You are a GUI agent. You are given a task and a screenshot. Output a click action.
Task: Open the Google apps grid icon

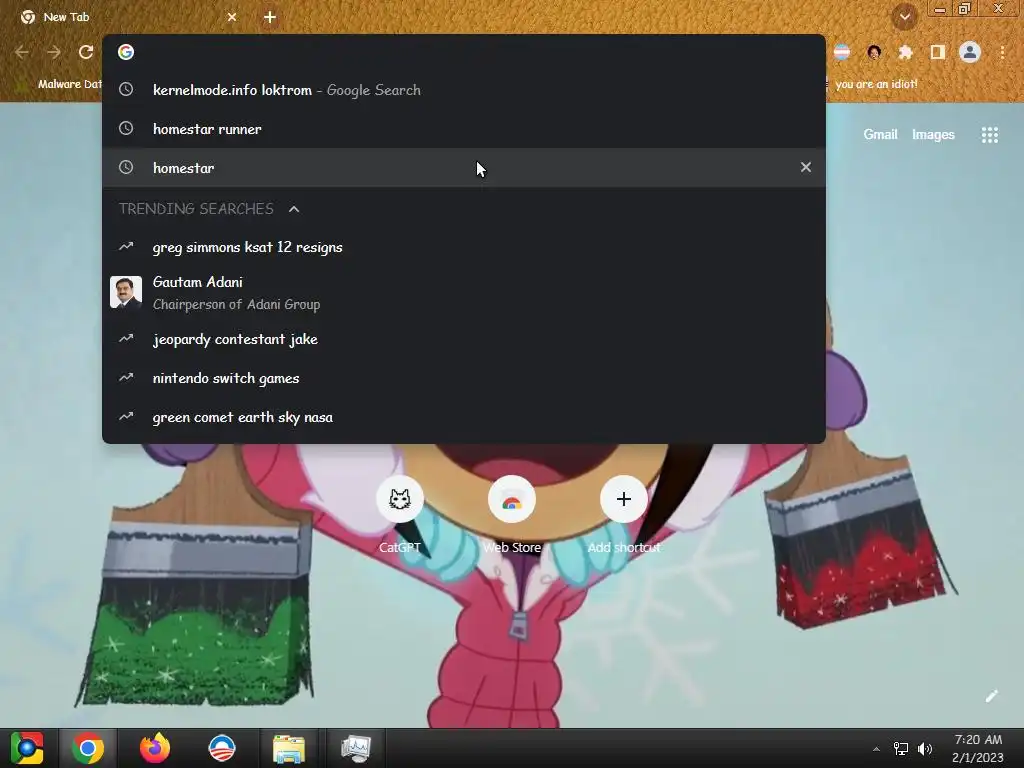pyautogui.click(x=989, y=135)
